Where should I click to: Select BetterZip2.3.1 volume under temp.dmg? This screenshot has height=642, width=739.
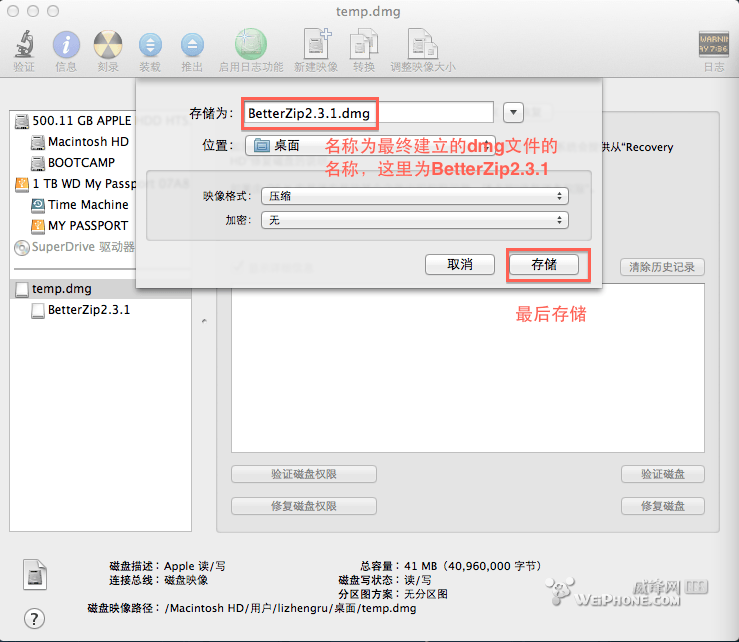(x=81, y=310)
